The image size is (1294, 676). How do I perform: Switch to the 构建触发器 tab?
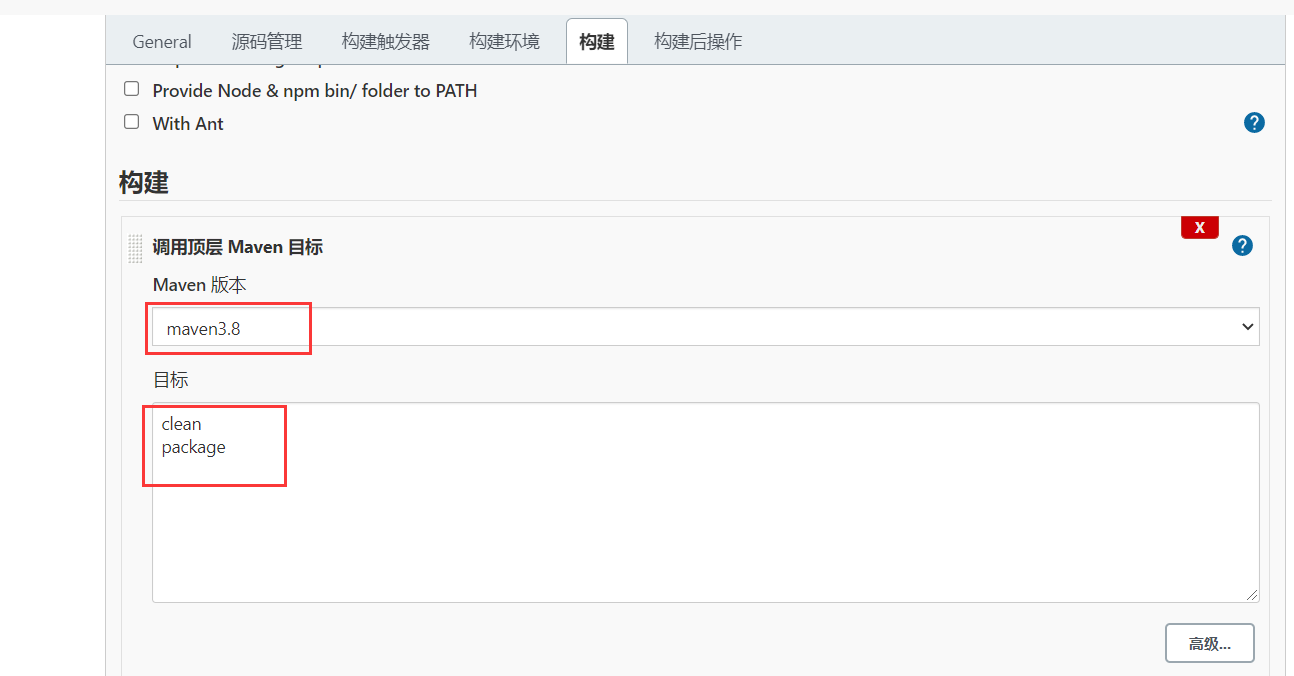pyautogui.click(x=386, y=41)
